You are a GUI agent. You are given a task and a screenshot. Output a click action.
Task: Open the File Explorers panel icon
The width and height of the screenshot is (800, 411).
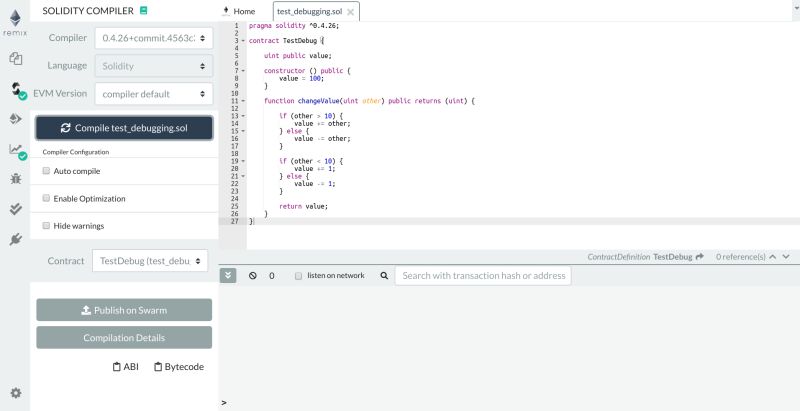16,59
